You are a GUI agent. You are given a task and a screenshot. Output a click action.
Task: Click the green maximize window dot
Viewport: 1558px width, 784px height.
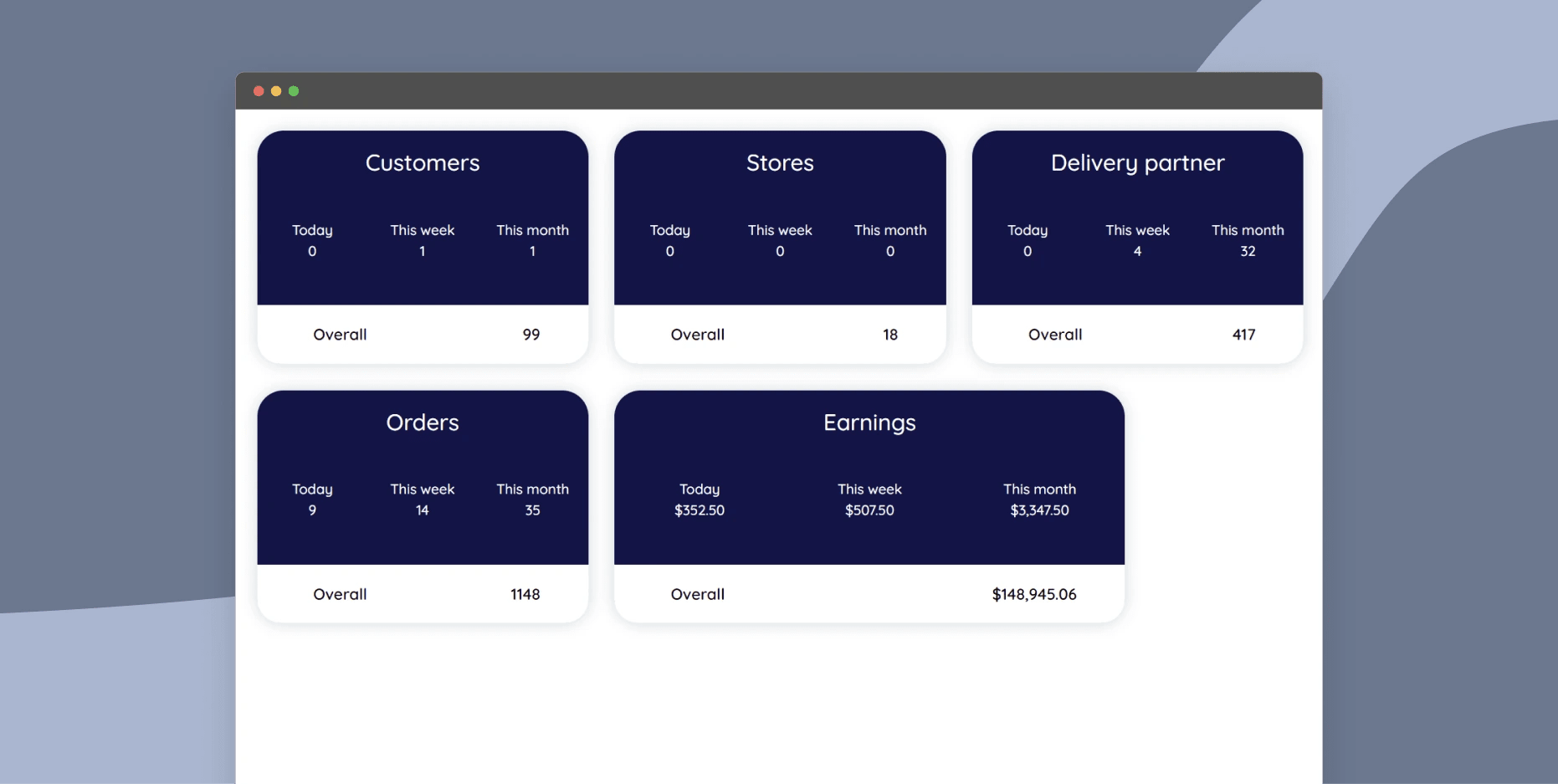pyautogui.click(x=294, y=91)
